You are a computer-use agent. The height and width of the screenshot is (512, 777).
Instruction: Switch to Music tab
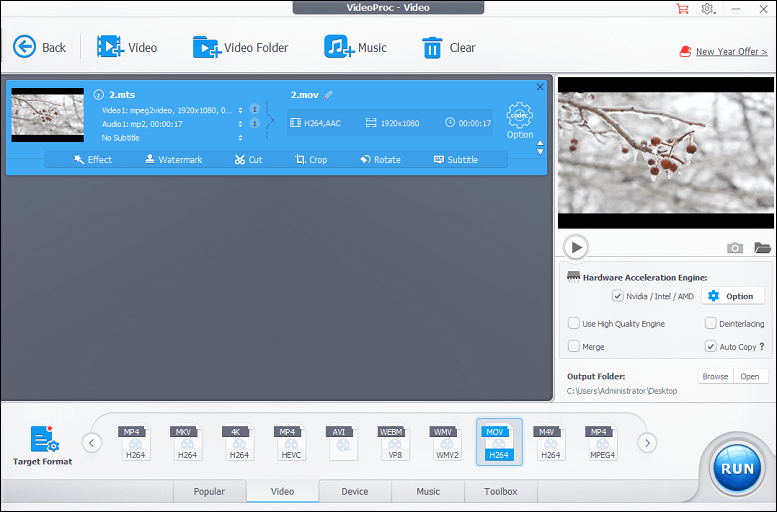428,491
